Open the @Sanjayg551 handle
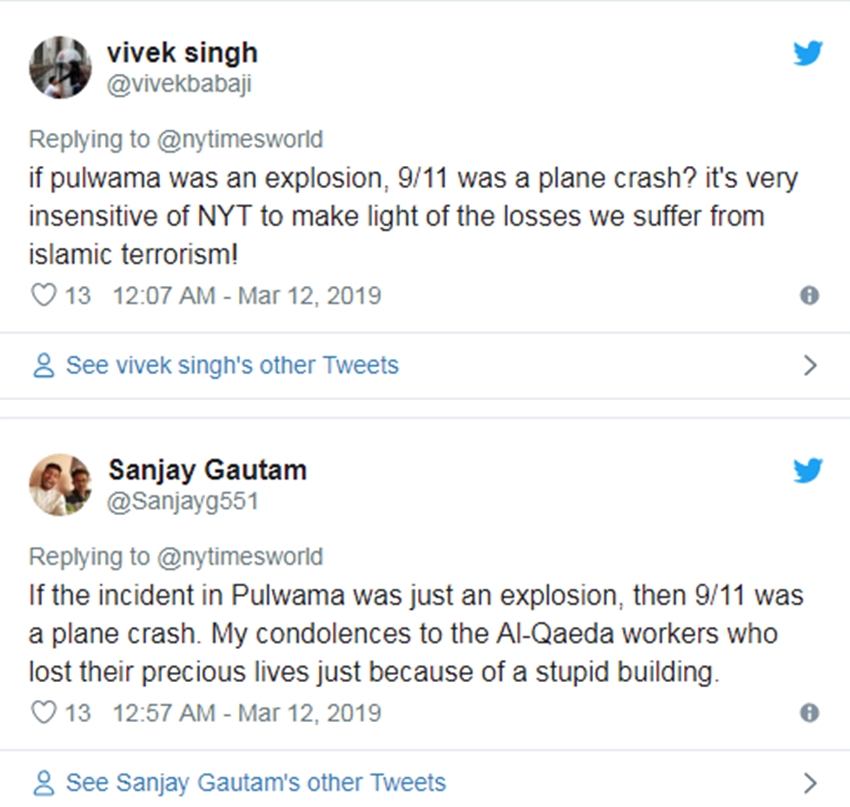Screen dimensions: 850x807 click(182, 501)
